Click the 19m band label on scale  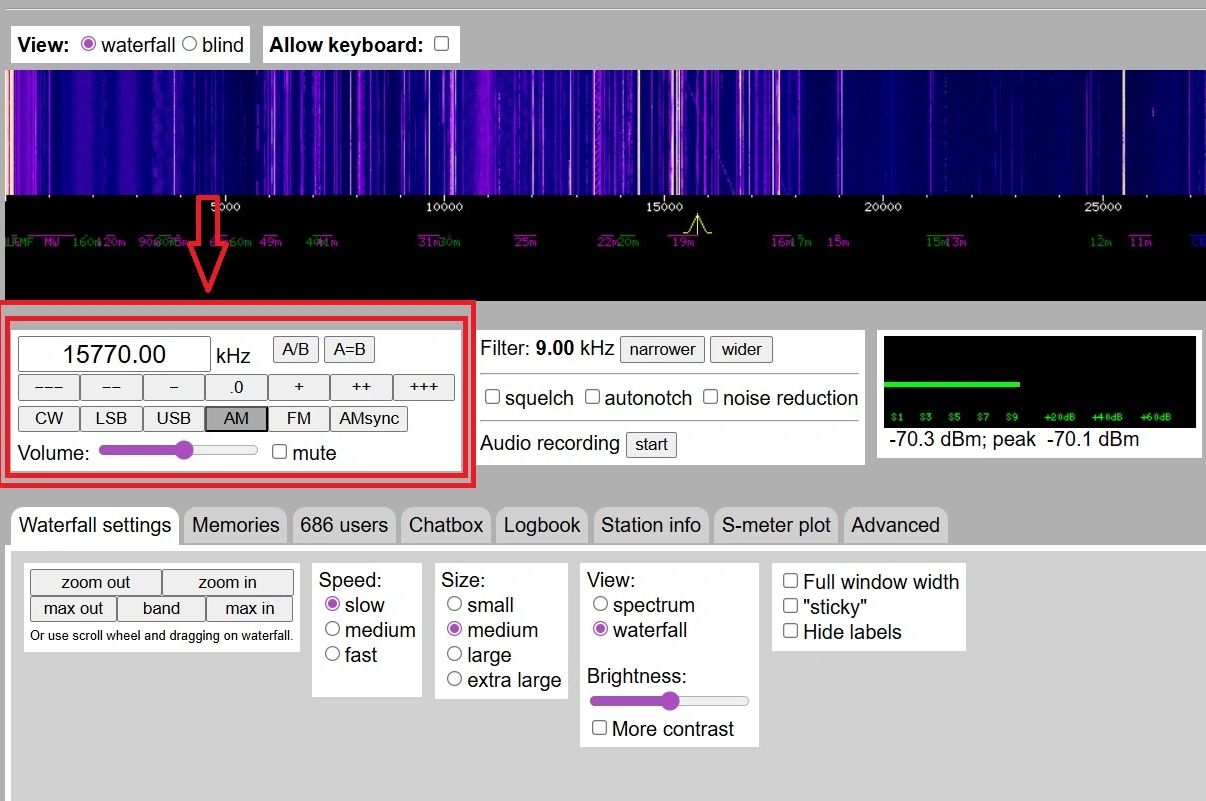pyautogui.click(x=683, y=242)
